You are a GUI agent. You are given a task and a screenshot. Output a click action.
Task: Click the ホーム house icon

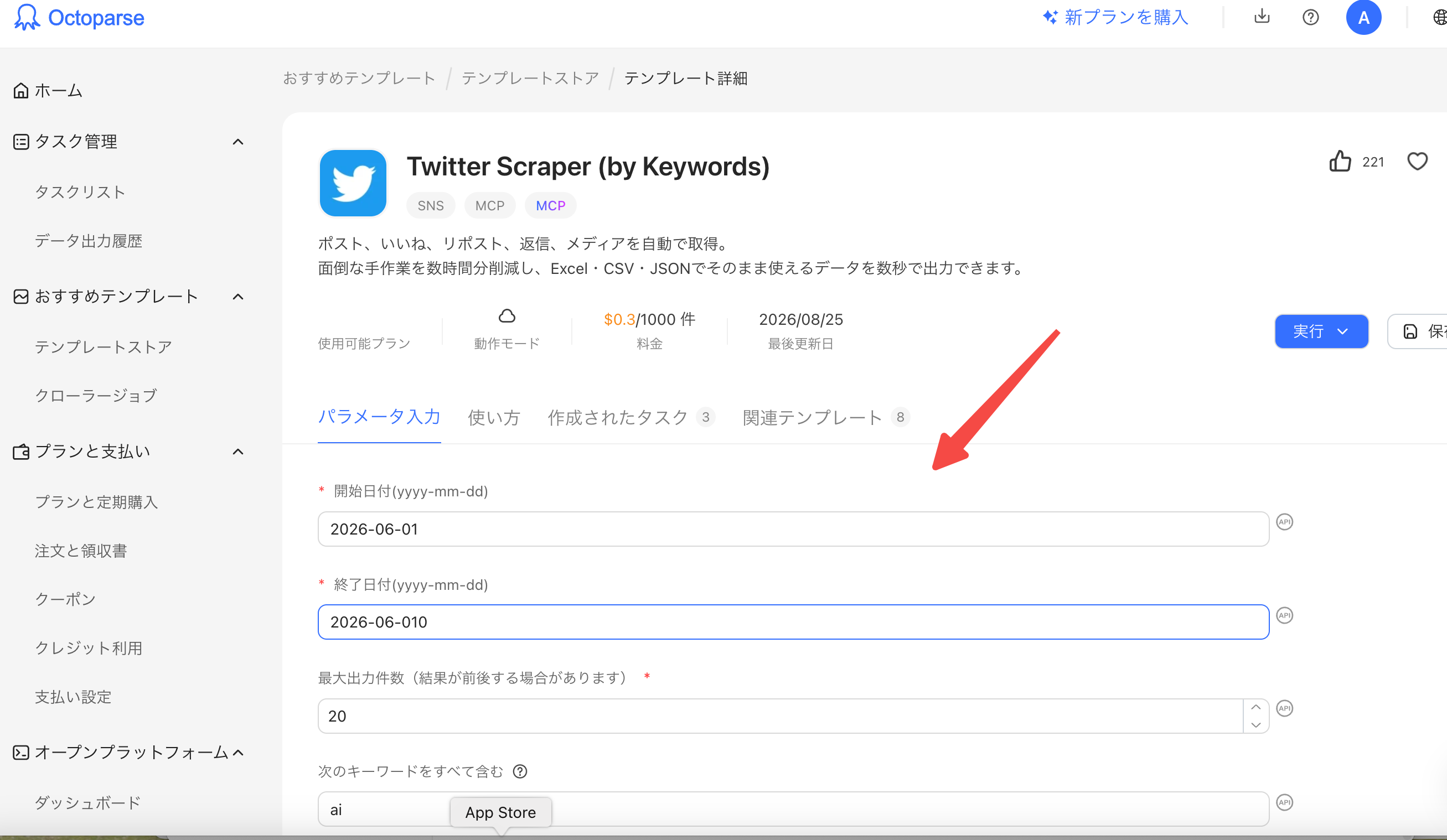[20, 91]
